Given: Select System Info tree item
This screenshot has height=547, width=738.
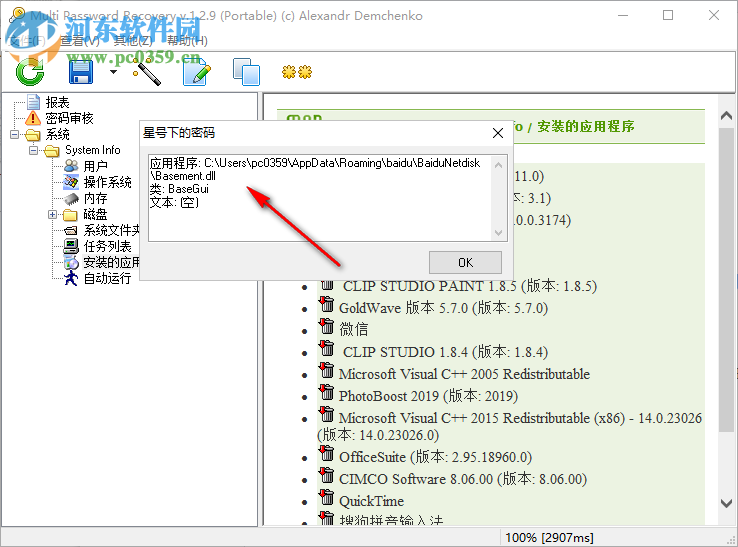Looking at the screenshot, I should (x=93, y=150).
